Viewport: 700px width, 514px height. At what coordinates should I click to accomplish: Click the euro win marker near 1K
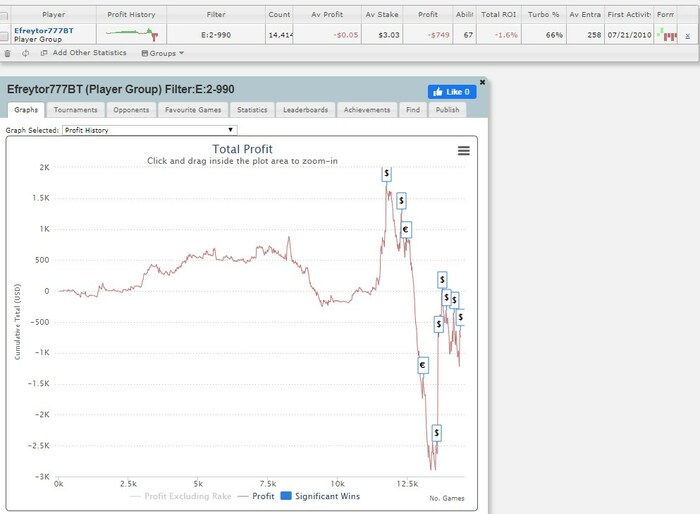pyautogui.click(x=405, y=230)
